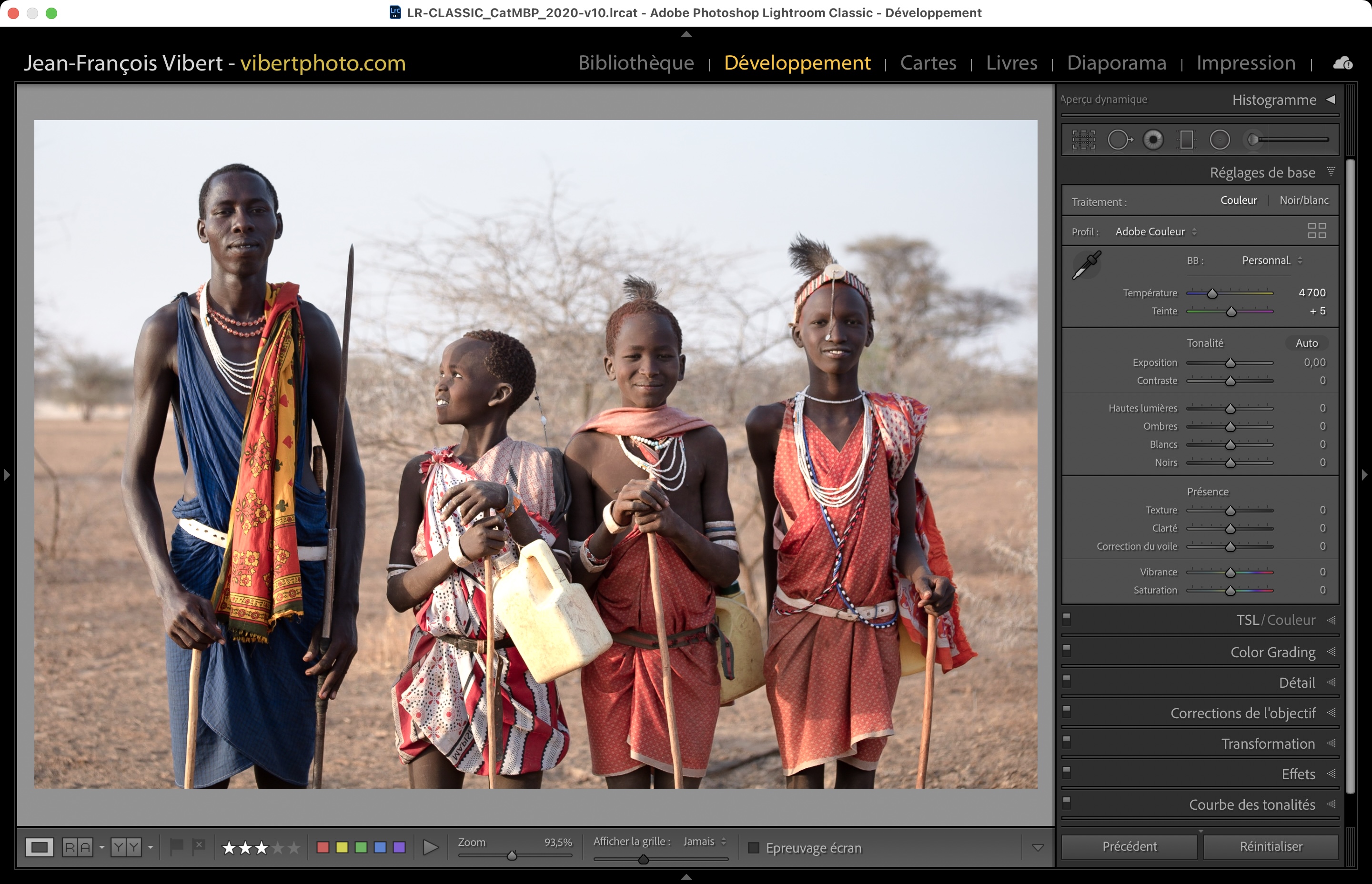Start the impromptu slideshow play button

coord(430,847)
